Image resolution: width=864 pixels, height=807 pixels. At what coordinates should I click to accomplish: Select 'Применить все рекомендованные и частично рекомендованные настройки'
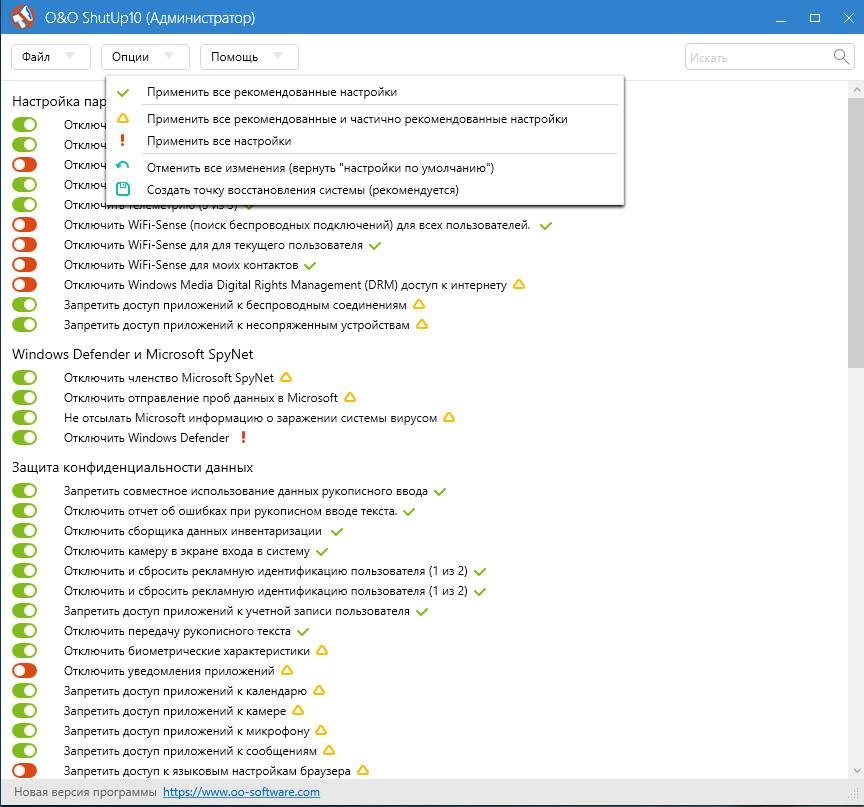tap(365, 118)
